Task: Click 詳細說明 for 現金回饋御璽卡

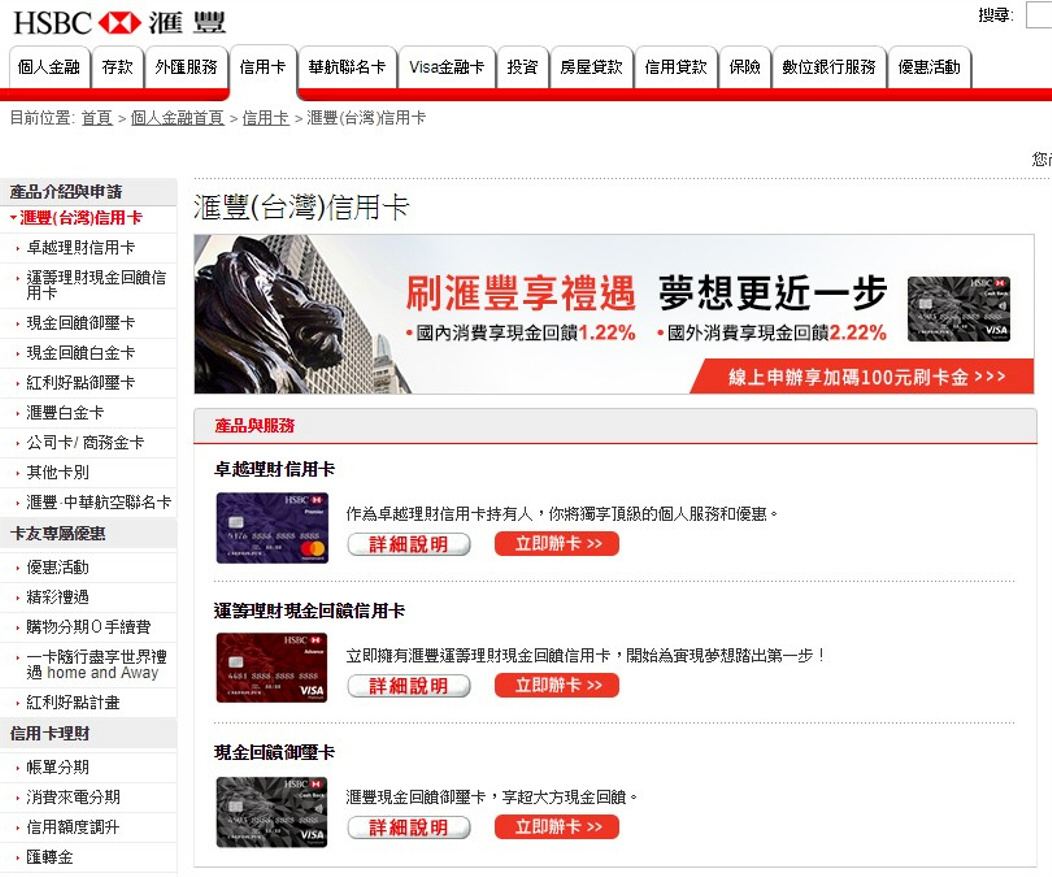Action: (x=409, y=827)
